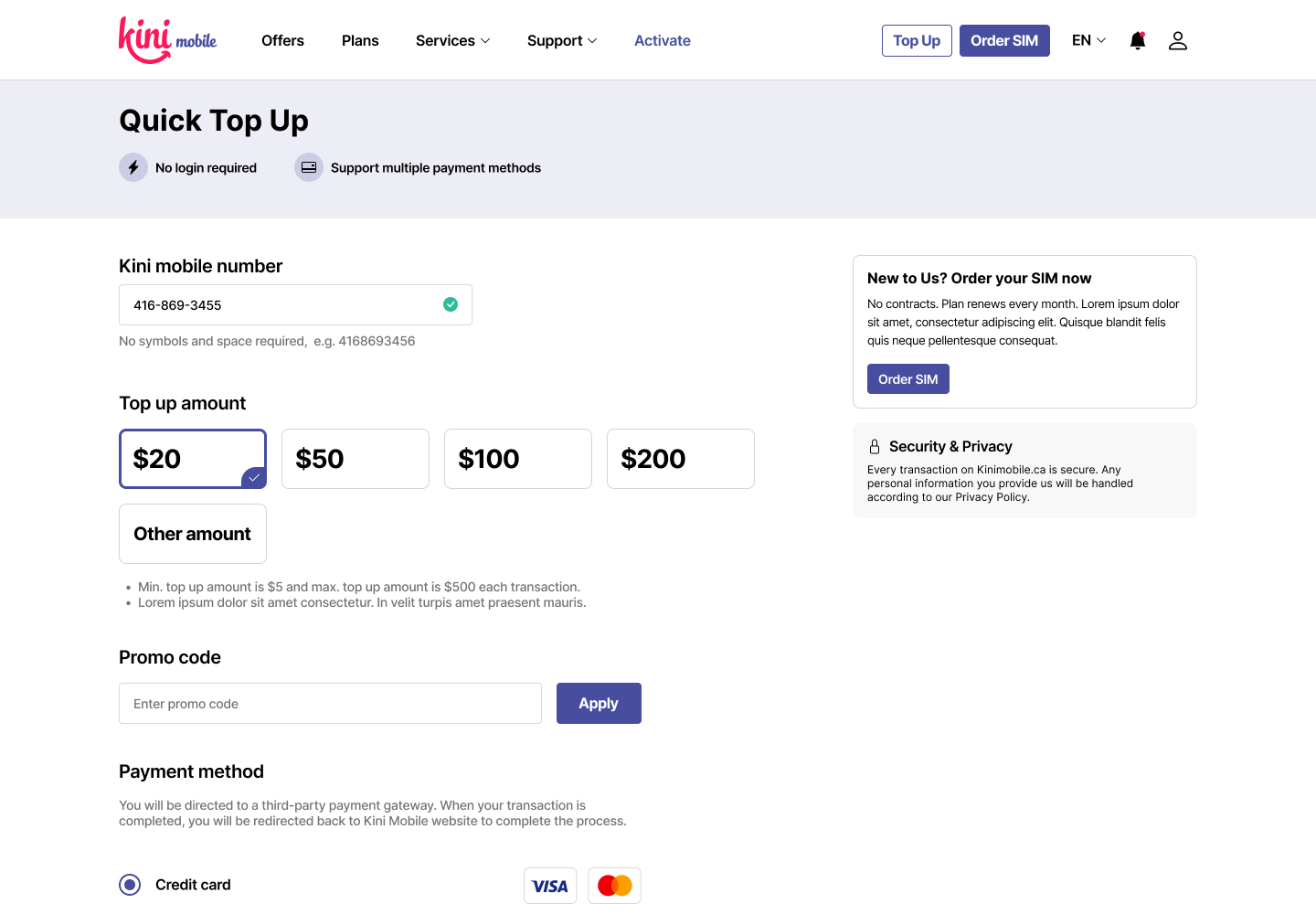This screenshot has height=914, width=1316.
Task: Click 'Support multiple payment methods' text
Action: pyautogui.click(x=436, y=167)
